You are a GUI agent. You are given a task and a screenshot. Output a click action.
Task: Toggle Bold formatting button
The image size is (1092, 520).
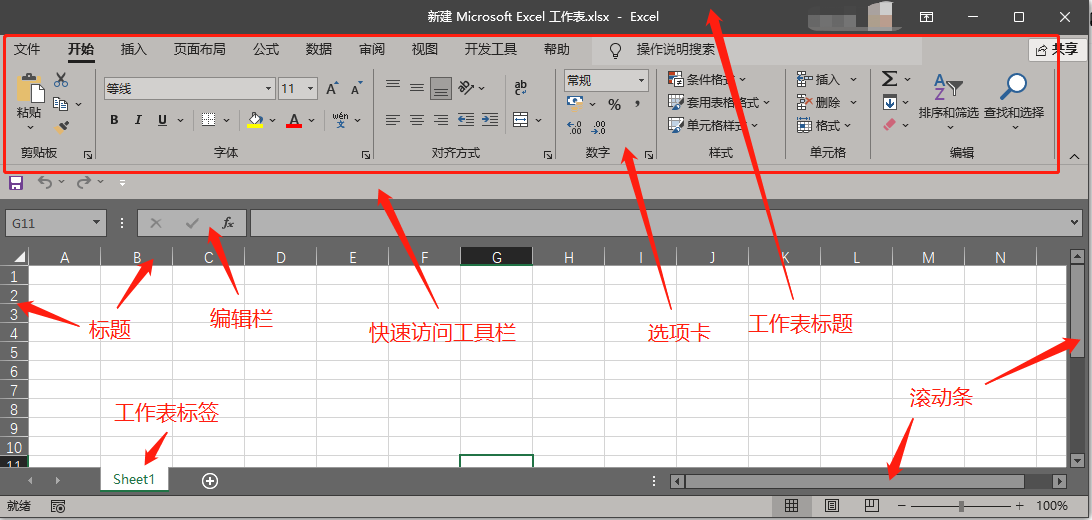point(114,120)
